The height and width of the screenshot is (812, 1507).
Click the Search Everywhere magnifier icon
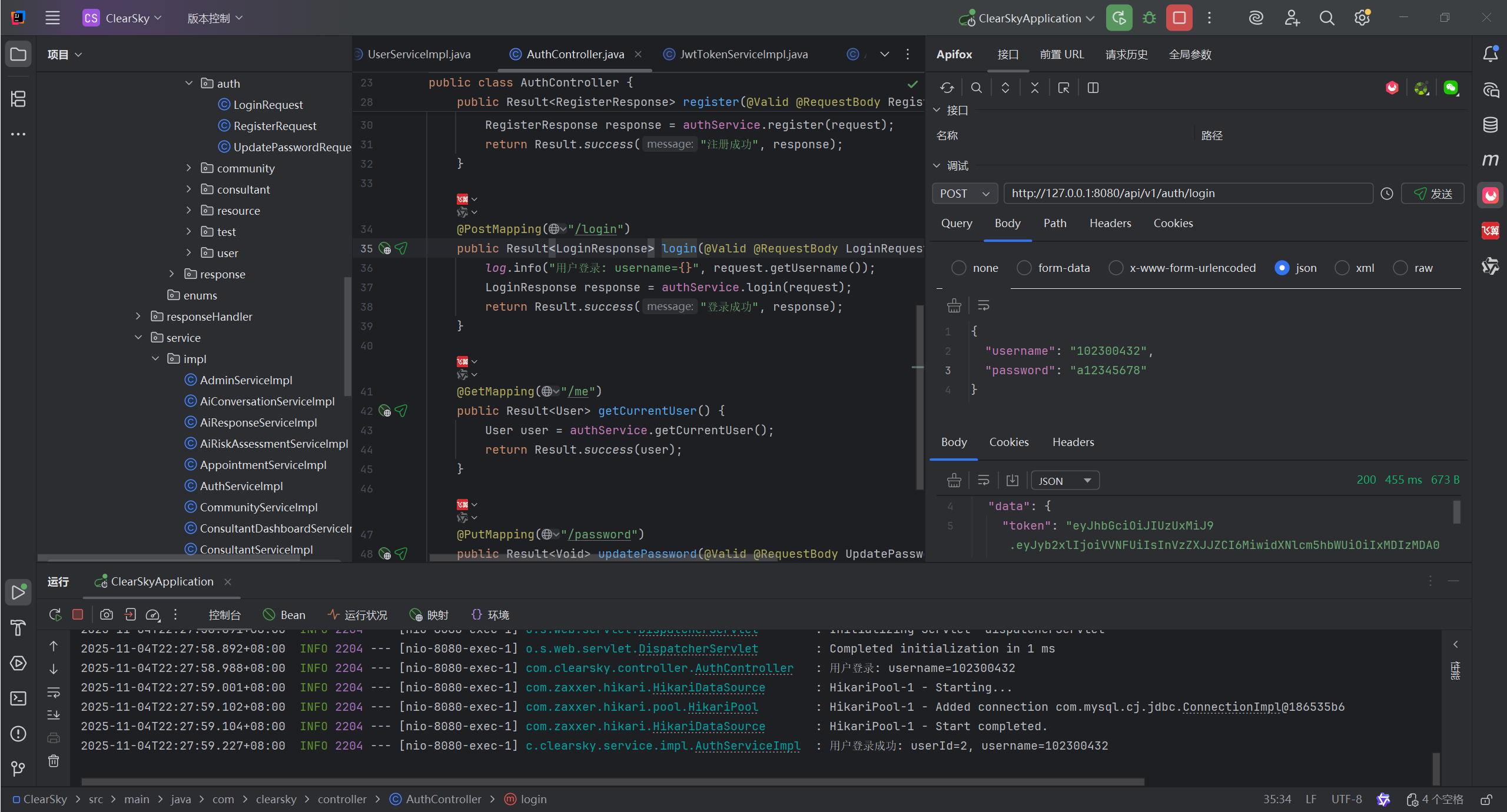[x=1327, y=18]
